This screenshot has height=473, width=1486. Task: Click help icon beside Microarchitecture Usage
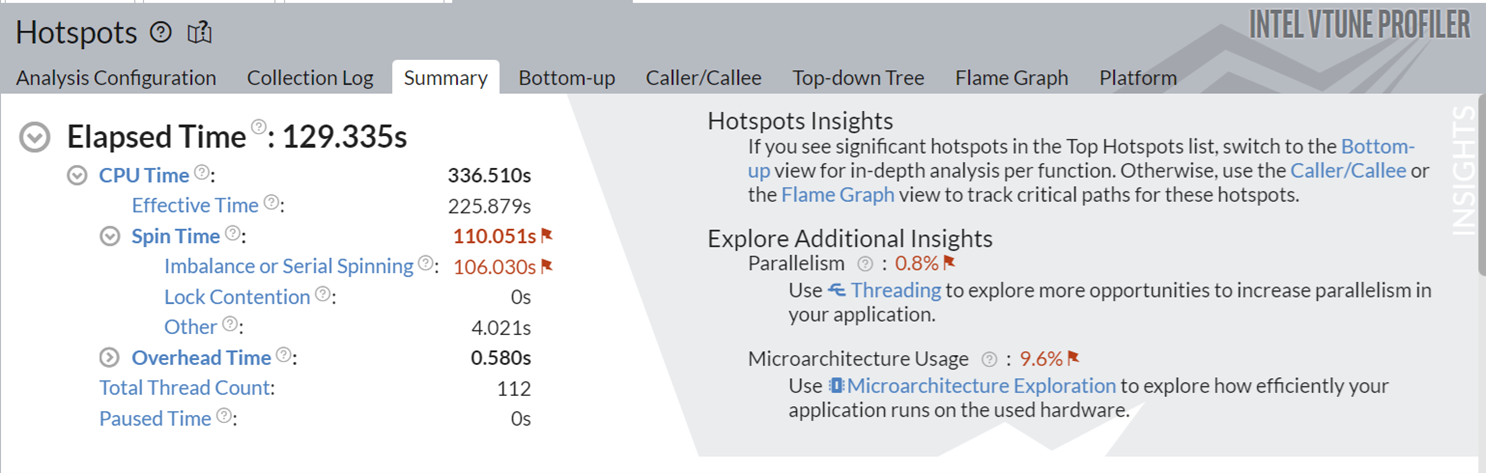click(x=990, y=359)
